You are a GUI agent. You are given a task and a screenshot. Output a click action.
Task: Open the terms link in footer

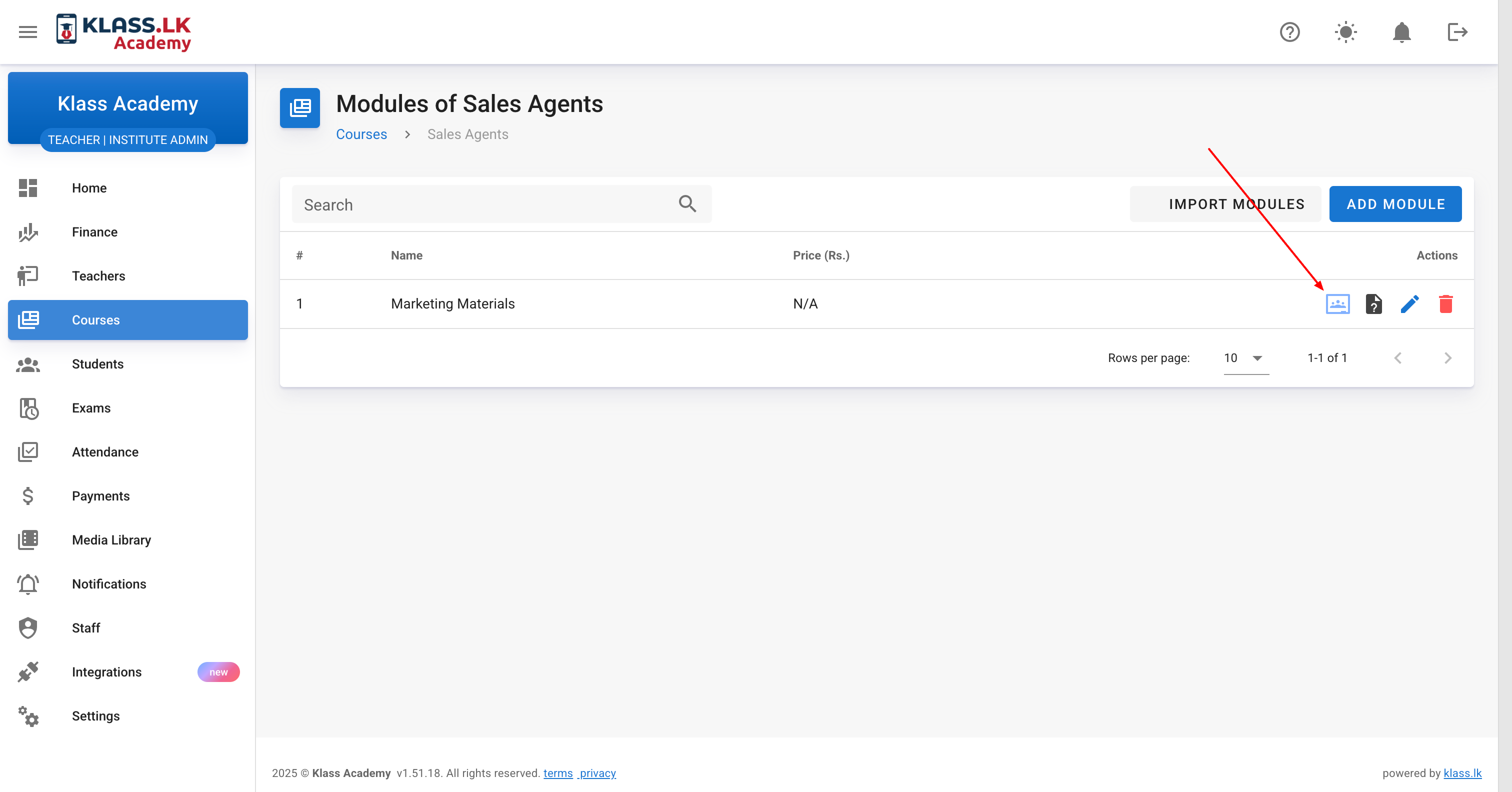coord(557,773)
